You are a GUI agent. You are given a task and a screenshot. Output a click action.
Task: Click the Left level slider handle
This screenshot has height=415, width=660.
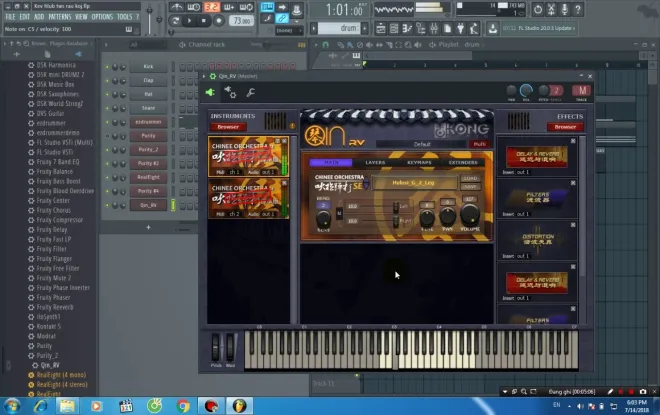pos(396,207)
